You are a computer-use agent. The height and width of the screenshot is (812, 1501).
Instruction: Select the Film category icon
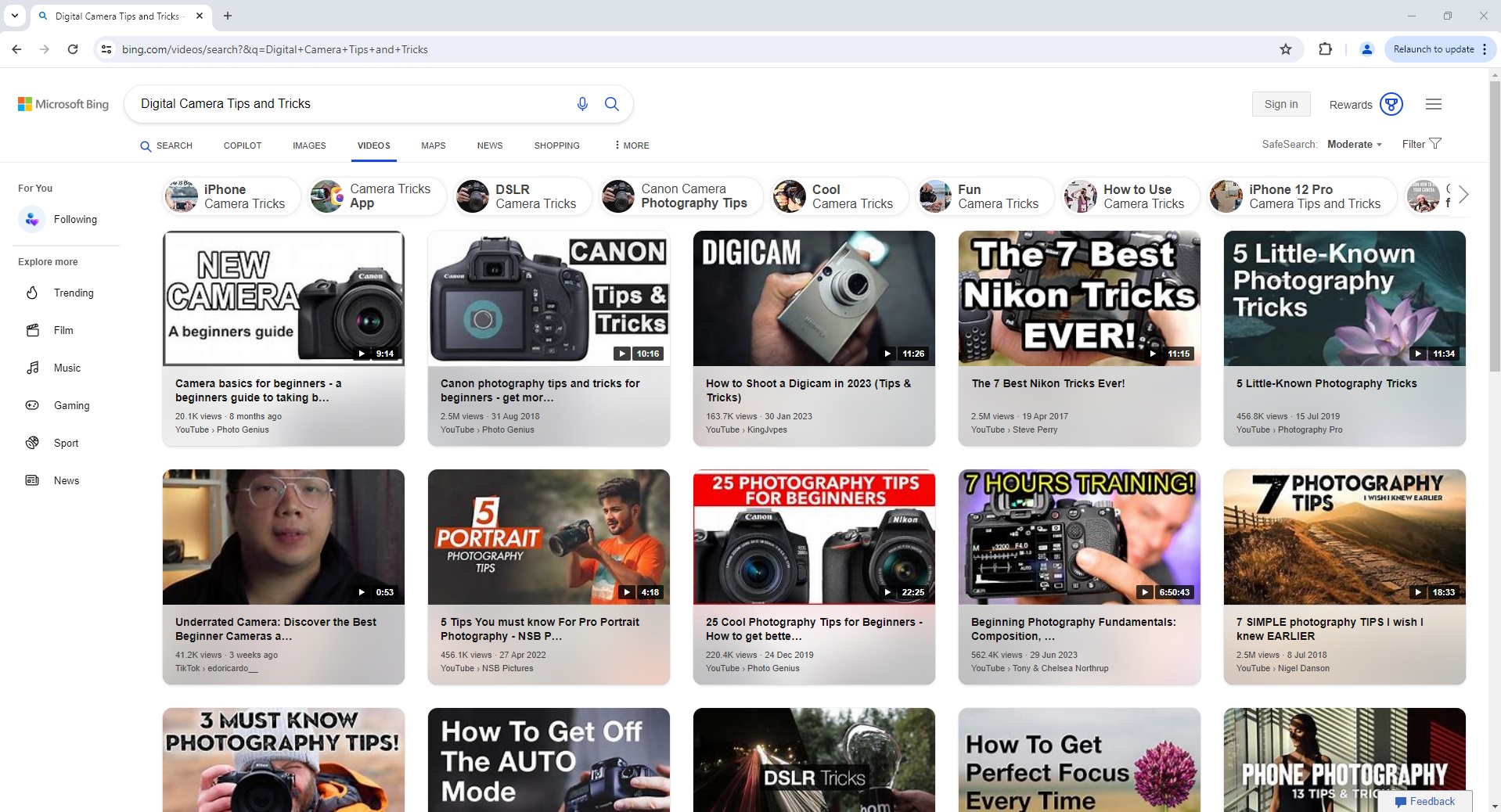[32, 330]
